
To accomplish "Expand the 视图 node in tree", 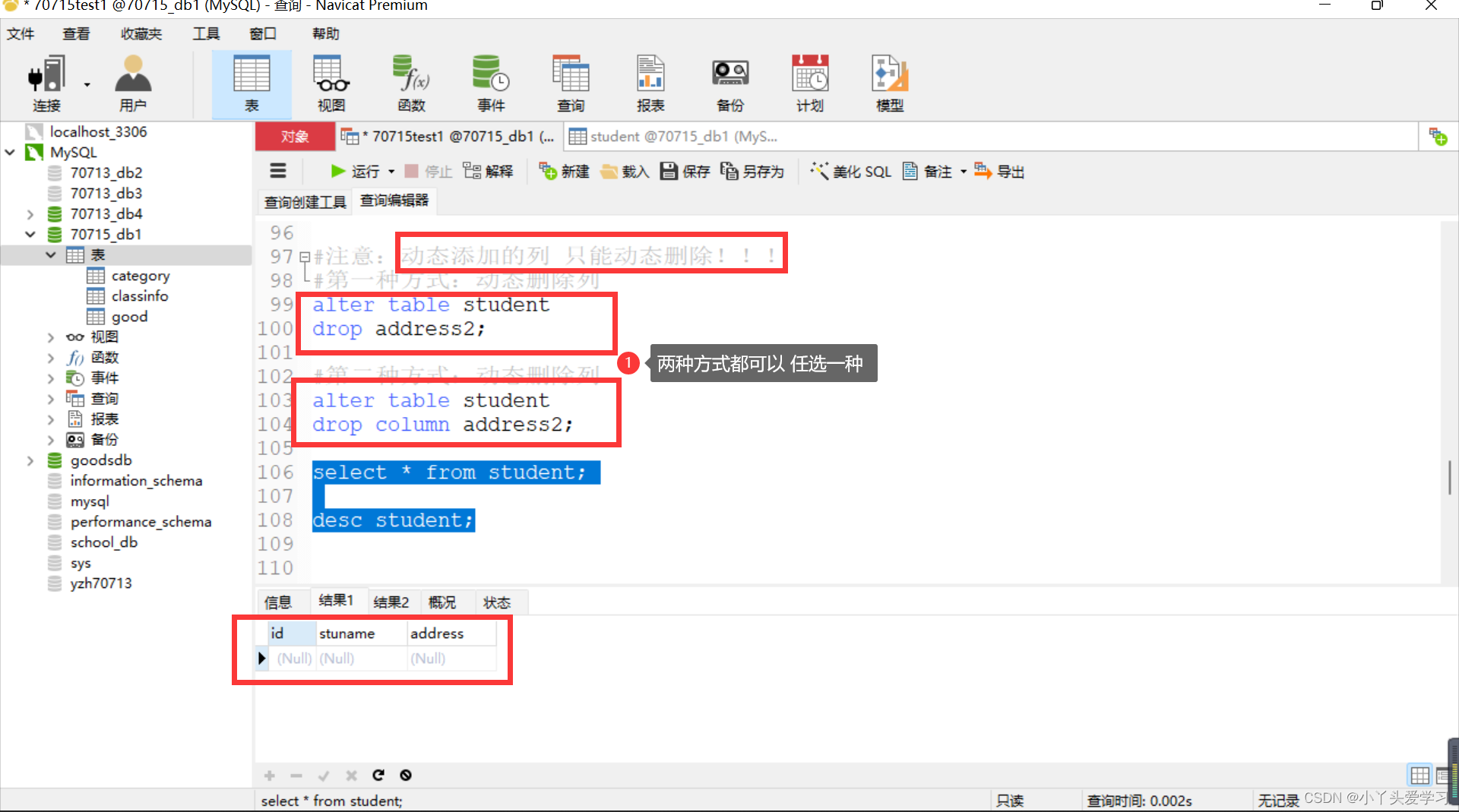I will 51,337.
